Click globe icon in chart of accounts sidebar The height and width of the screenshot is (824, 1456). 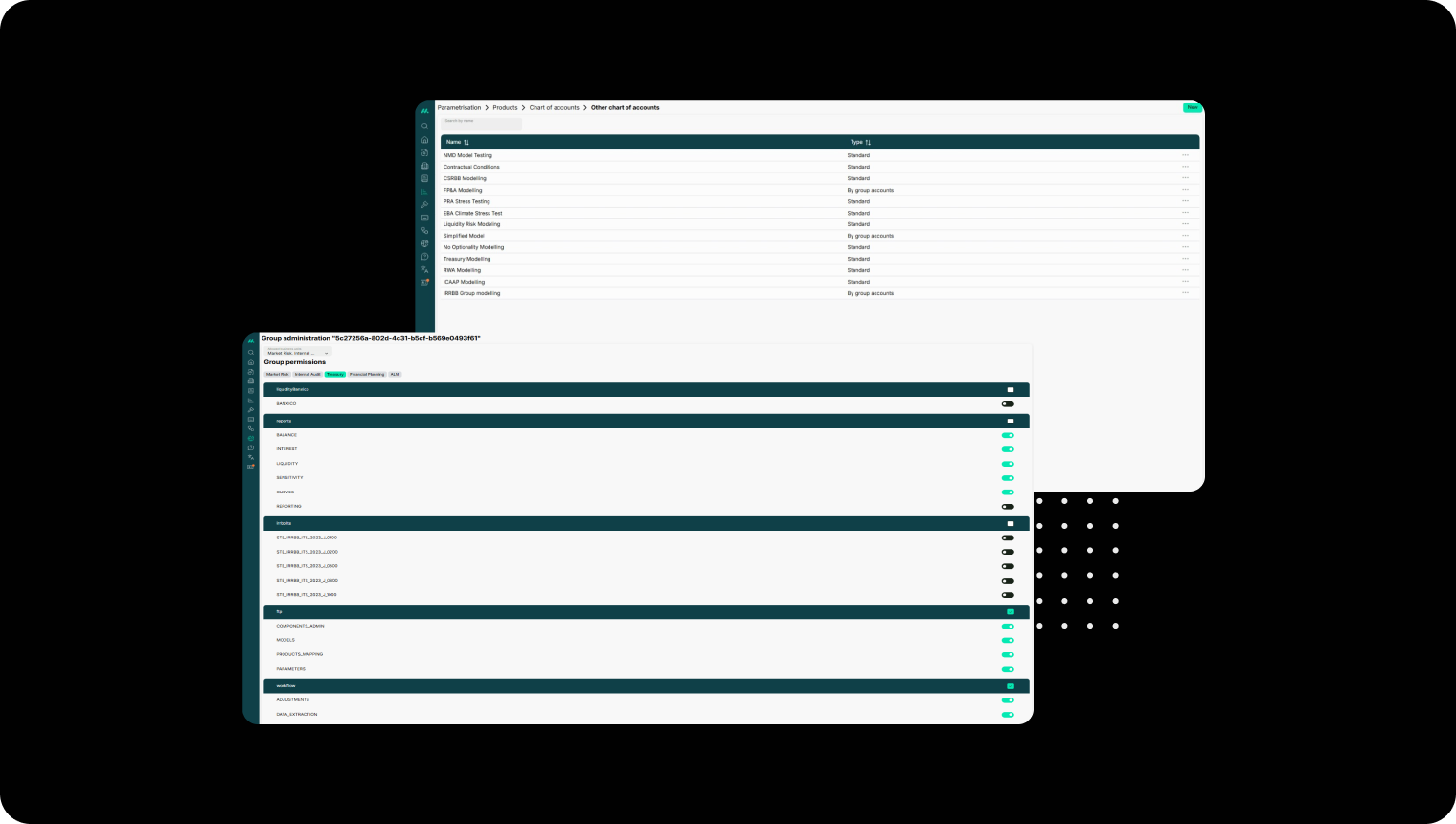425,243
